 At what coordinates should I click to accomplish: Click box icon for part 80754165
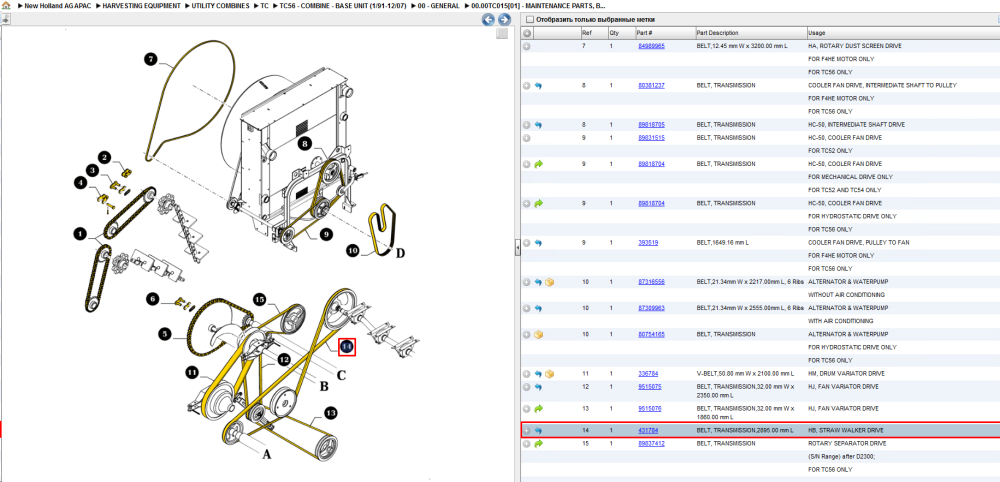coord(538,334)
